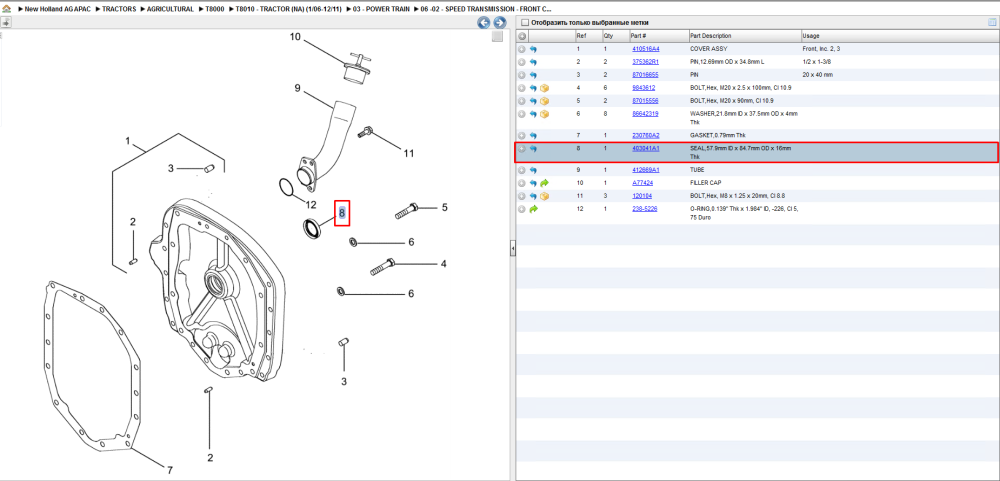This screenshot has height=481, width=1000.
Task: Click package box icon for part 120104
Action: pyautogui.click(x=545, y=196)
